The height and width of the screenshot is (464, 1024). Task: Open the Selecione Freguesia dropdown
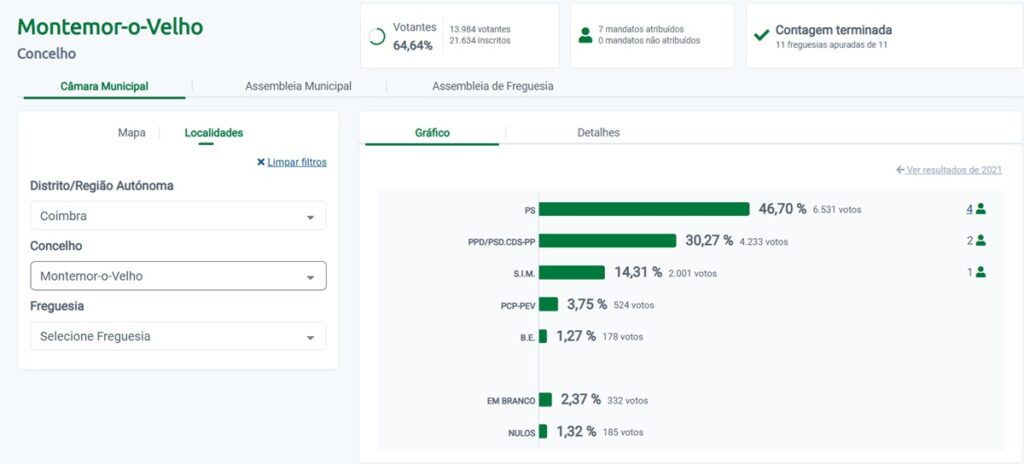(x=178, y=336)
